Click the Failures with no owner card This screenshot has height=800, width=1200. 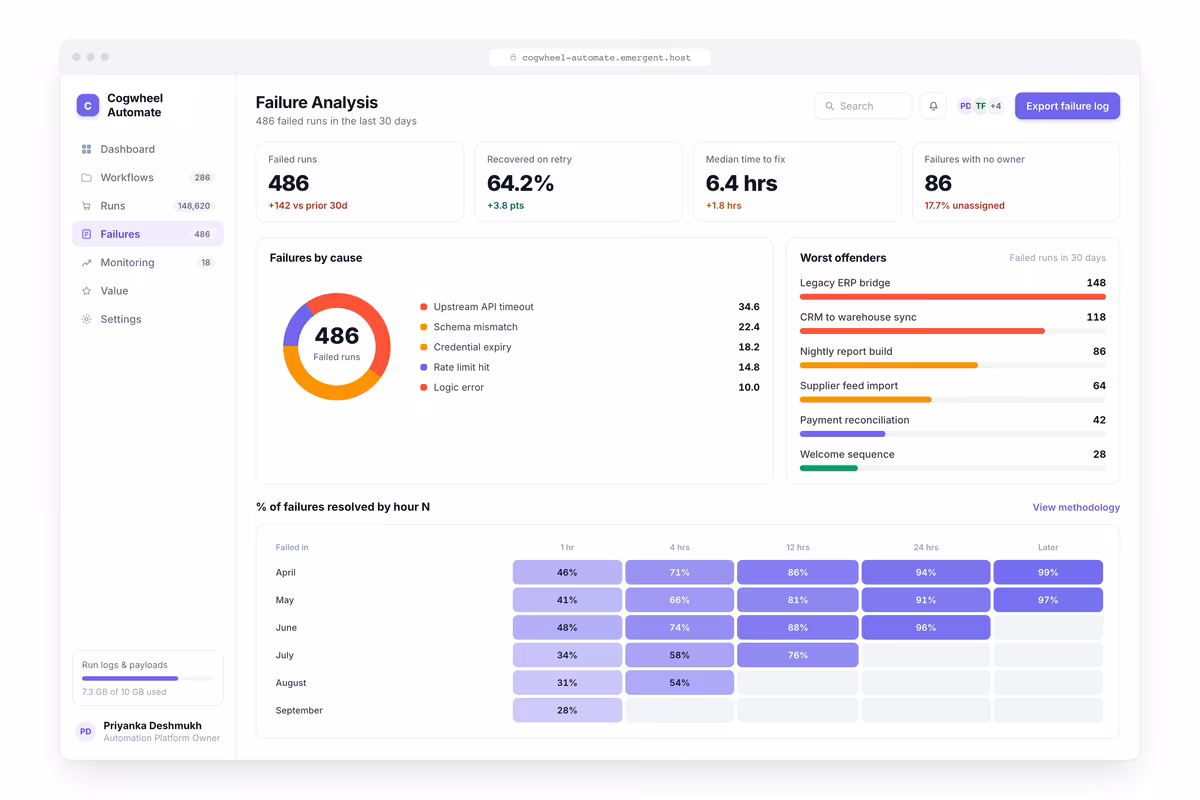click(1016, 182)
